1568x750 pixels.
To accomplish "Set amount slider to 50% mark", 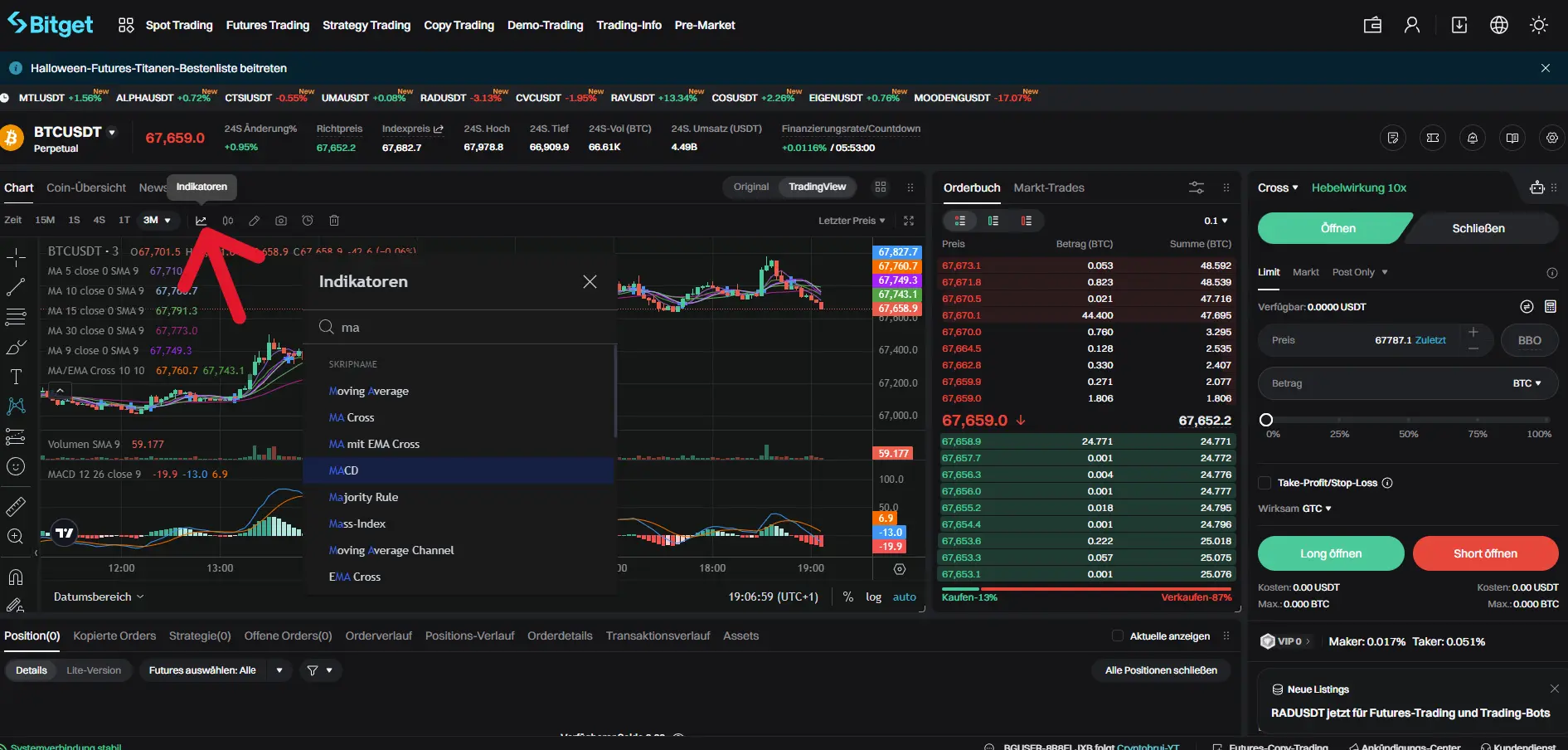I will click(1408, 420).
